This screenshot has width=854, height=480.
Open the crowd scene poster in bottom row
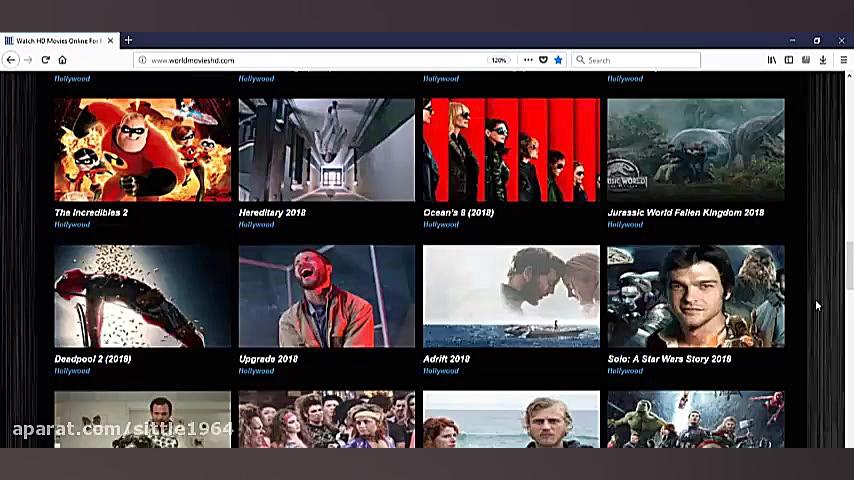coord(327,419)
